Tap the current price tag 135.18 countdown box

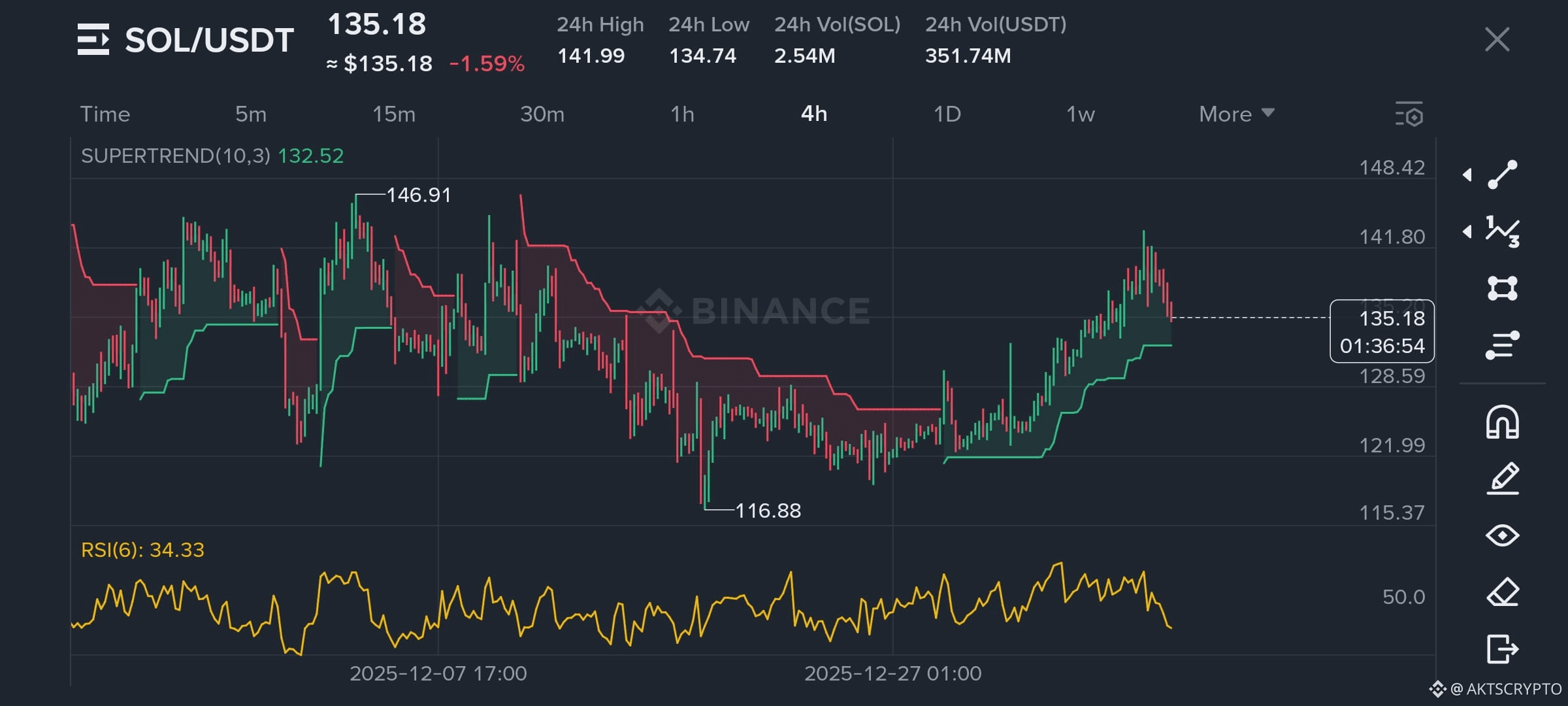1382,331
